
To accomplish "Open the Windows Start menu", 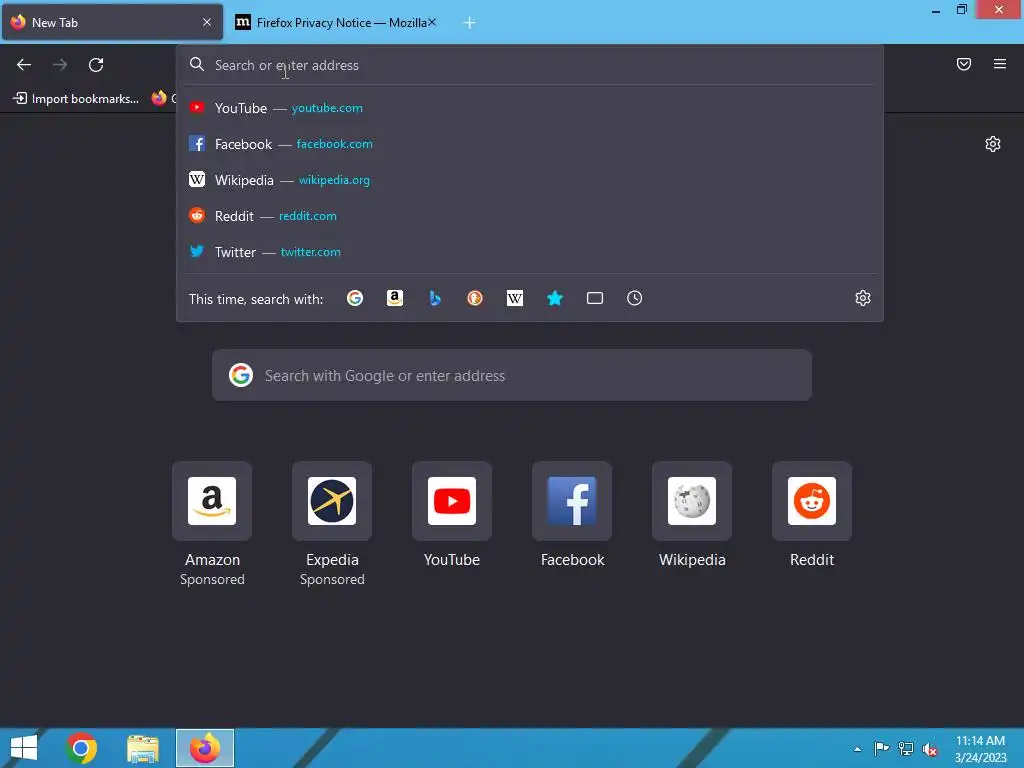I will click(24, 748).
